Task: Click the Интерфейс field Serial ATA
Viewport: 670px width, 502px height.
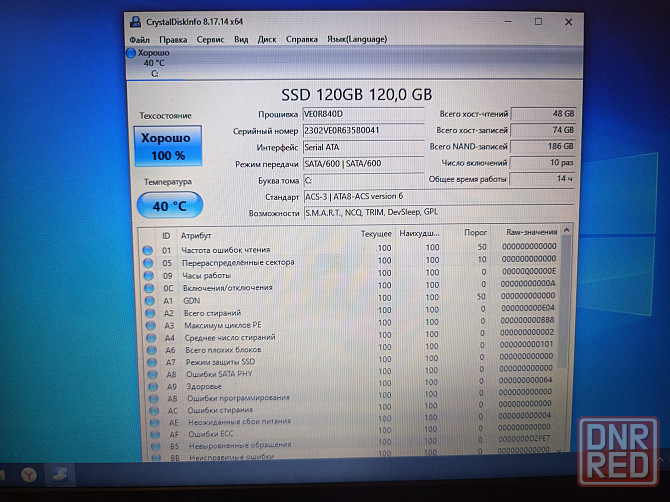Action: coord(364,147)
